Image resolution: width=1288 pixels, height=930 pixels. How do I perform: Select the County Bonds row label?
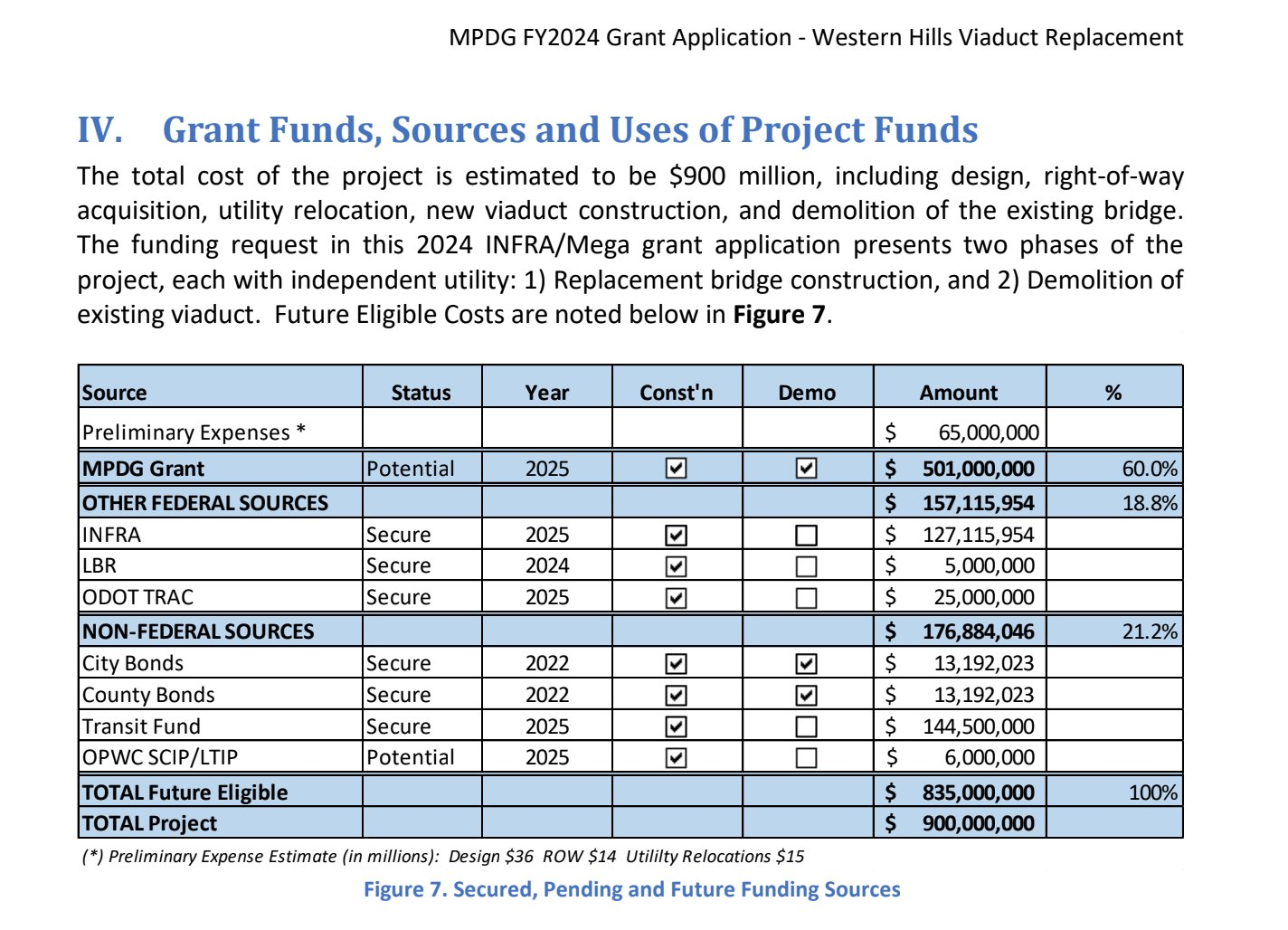click(x=149, y=695)
